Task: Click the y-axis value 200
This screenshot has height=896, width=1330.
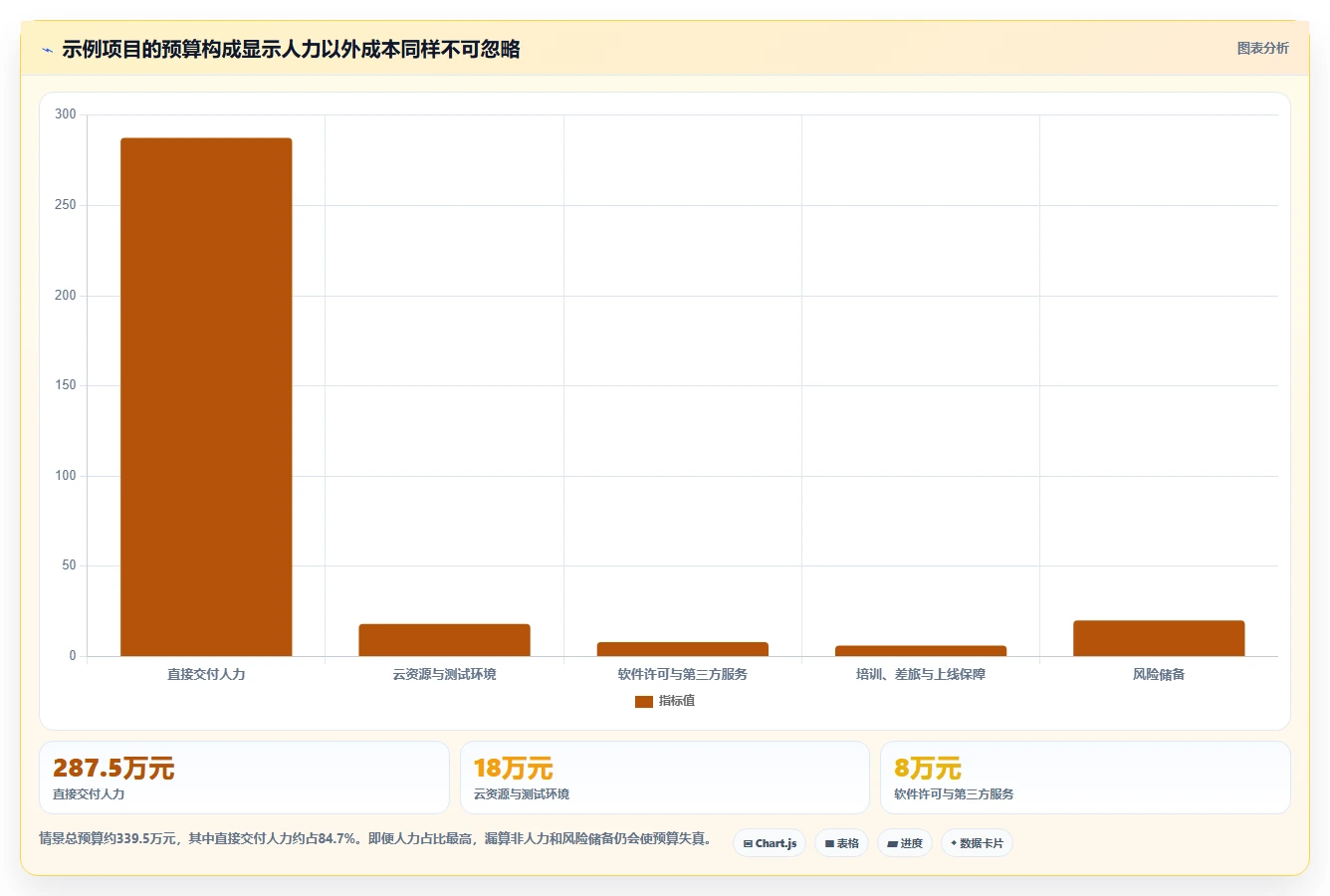Action: 66,296
